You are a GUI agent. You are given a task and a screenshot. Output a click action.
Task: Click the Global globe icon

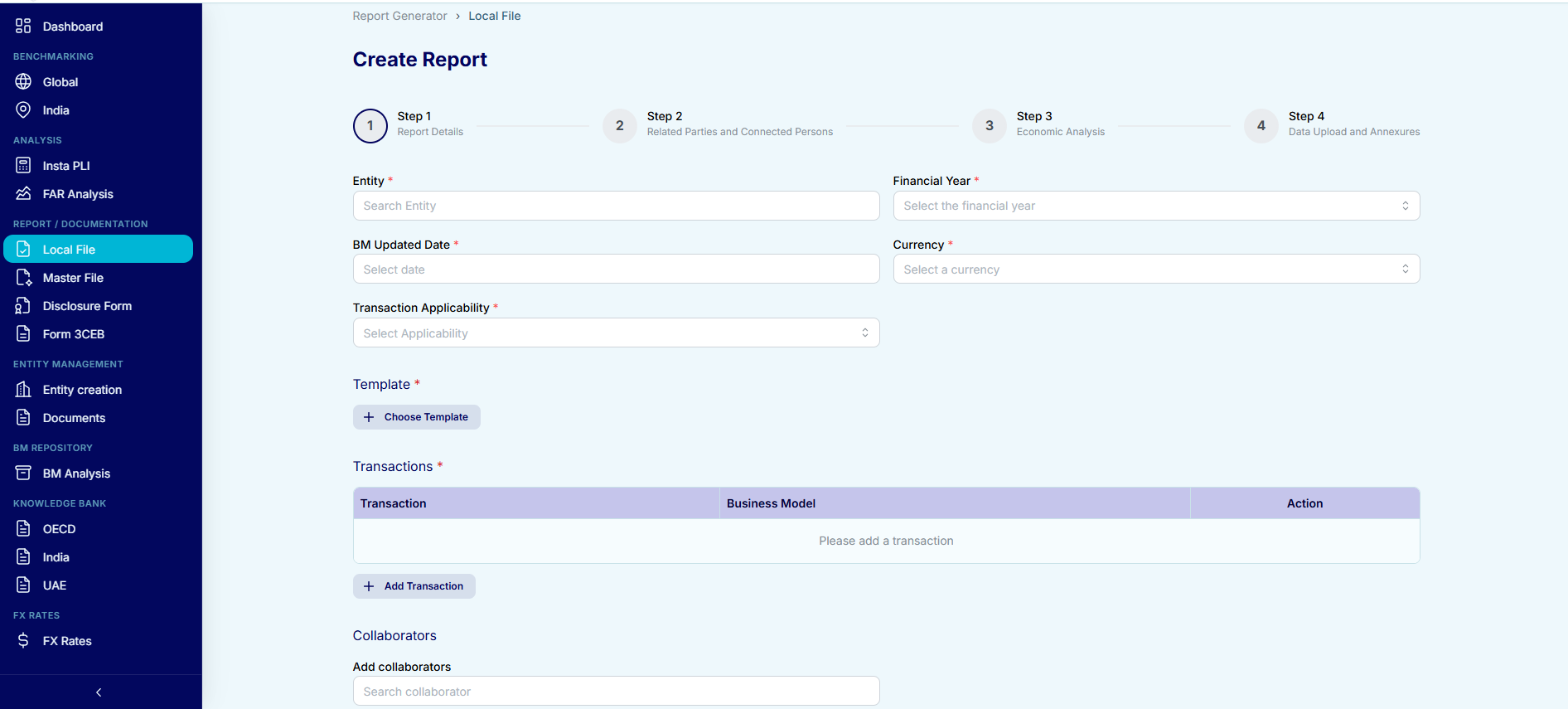(x=23, y=81)
